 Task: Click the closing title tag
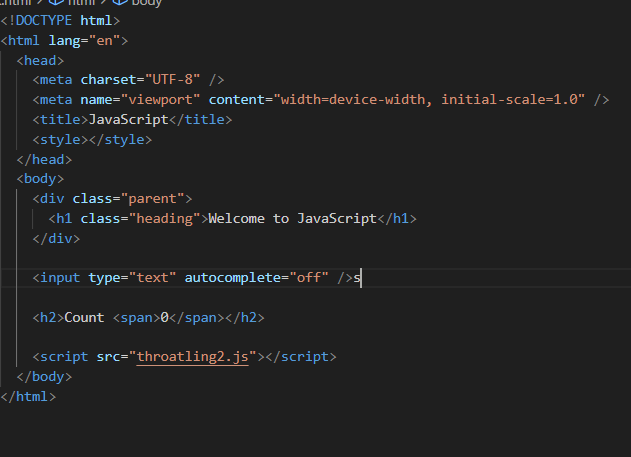click(x=200, y=119)
